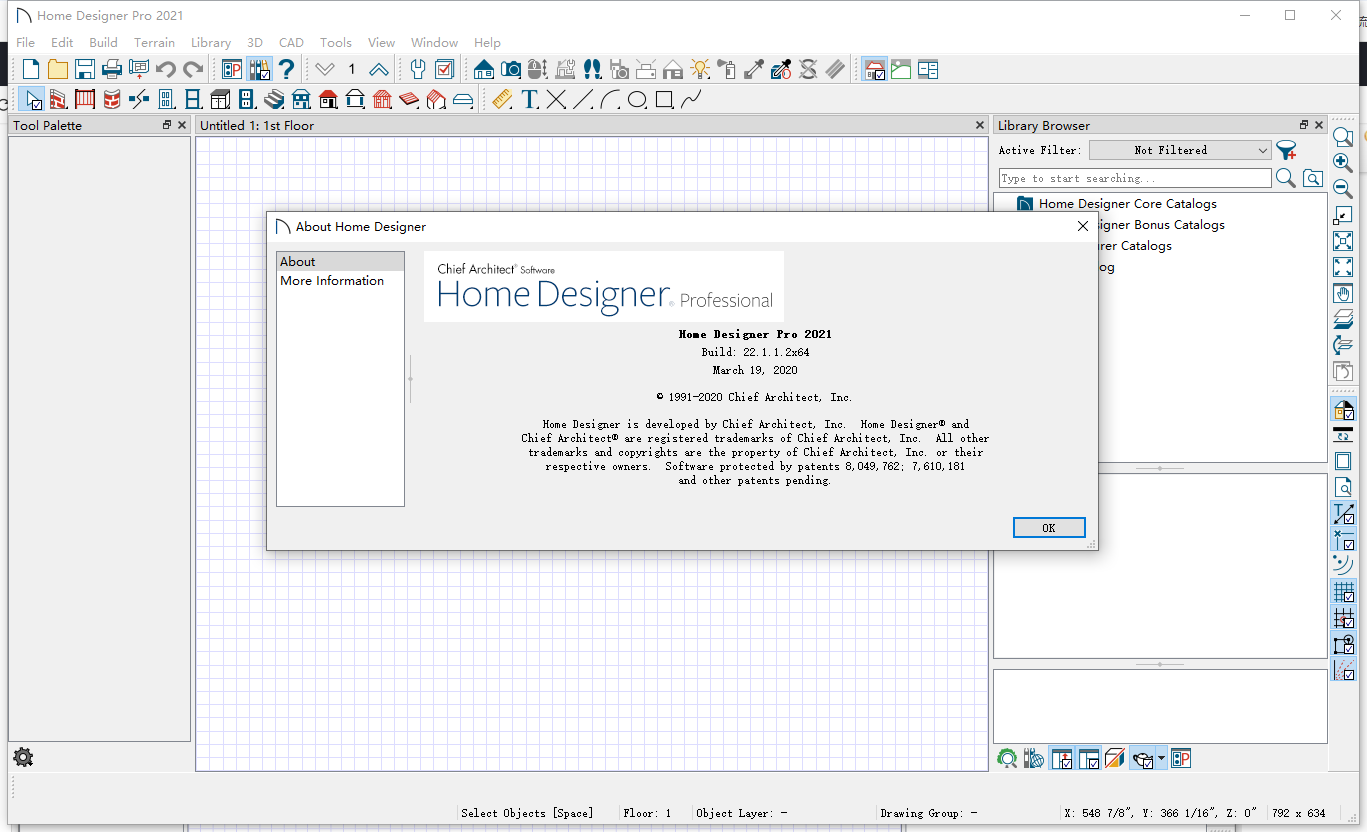
Task: Open Tool Palette gear settings icon
Action: 23,757
